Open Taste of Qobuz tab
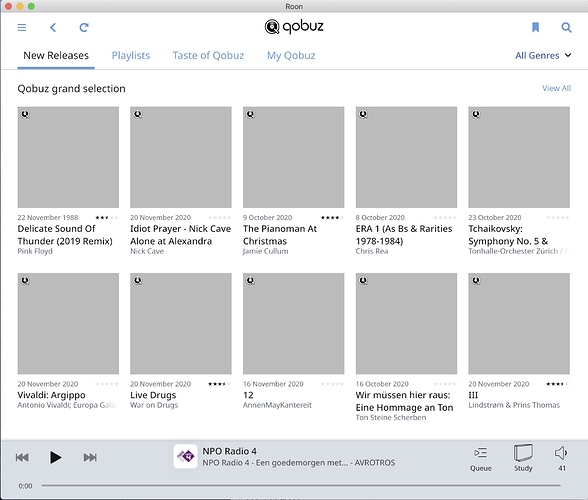 click(208, 56)
